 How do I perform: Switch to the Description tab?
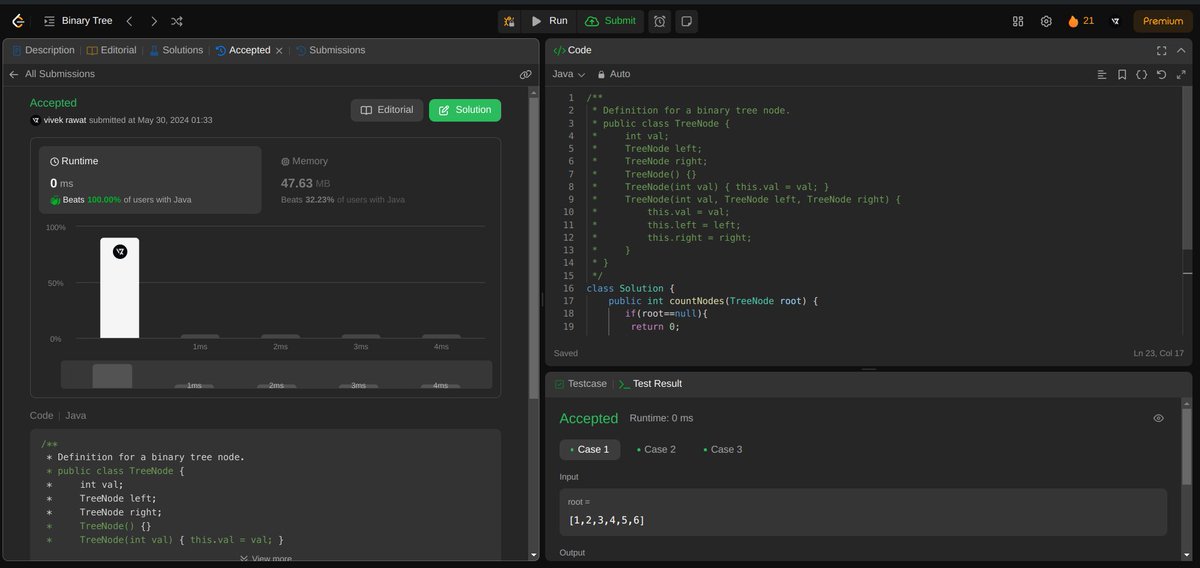pos(43,50)
